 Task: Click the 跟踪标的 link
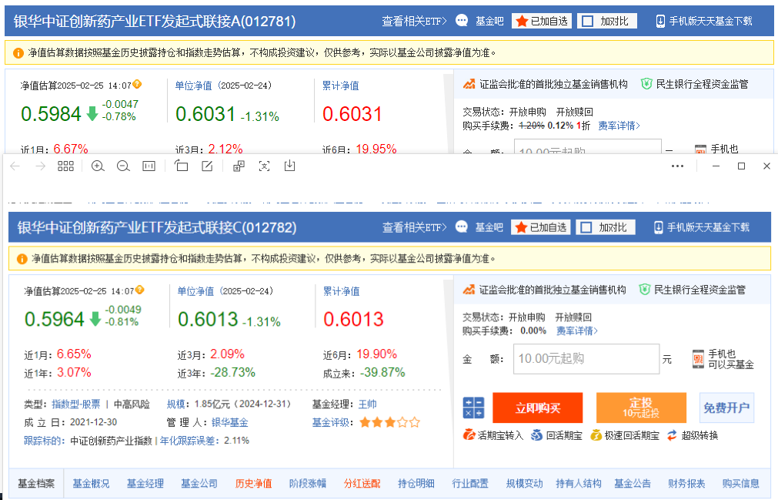pos(44,440)
